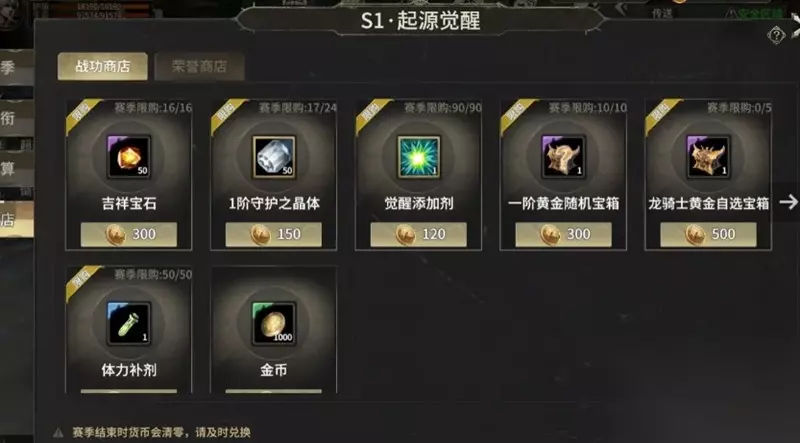Image resolution: width=800 pixels, height=443 pixels.
Task: Select the 金币 gold coin icon
Action: coord(274,324)
